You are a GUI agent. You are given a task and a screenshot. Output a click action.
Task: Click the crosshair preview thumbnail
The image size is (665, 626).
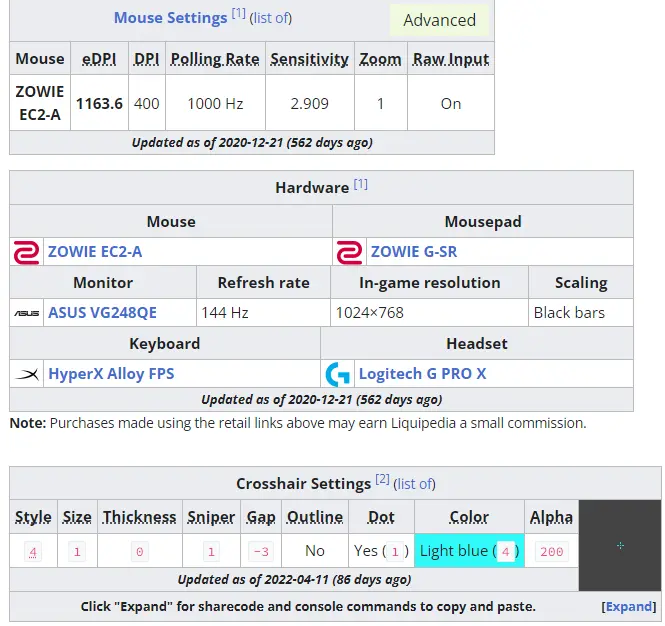[x=620, y=546]
